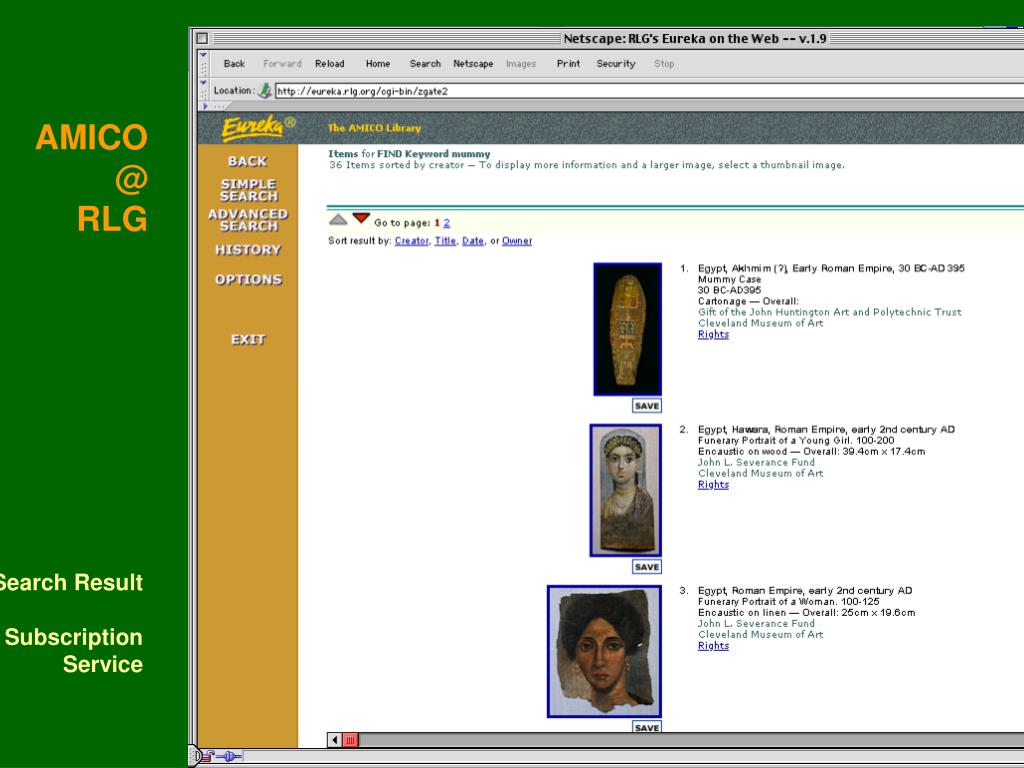Sort results by Owner
The image size is (1024, 768).
coord(517,241)
